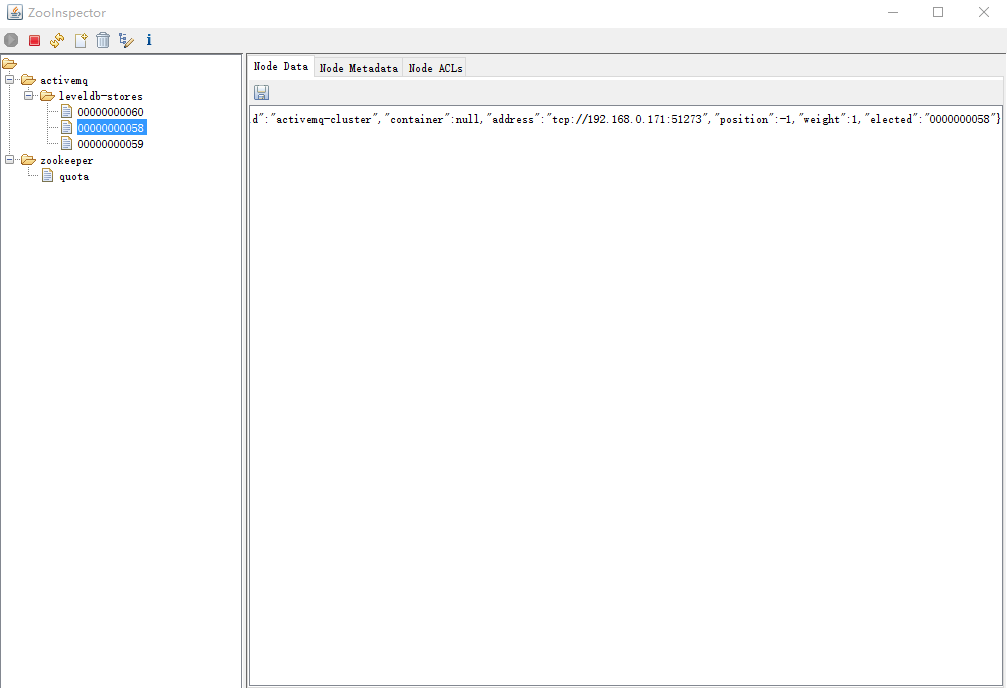Click the "elected":"0000000058" text
Viewport: 1007px width, 688px height.
coord(930,119)
